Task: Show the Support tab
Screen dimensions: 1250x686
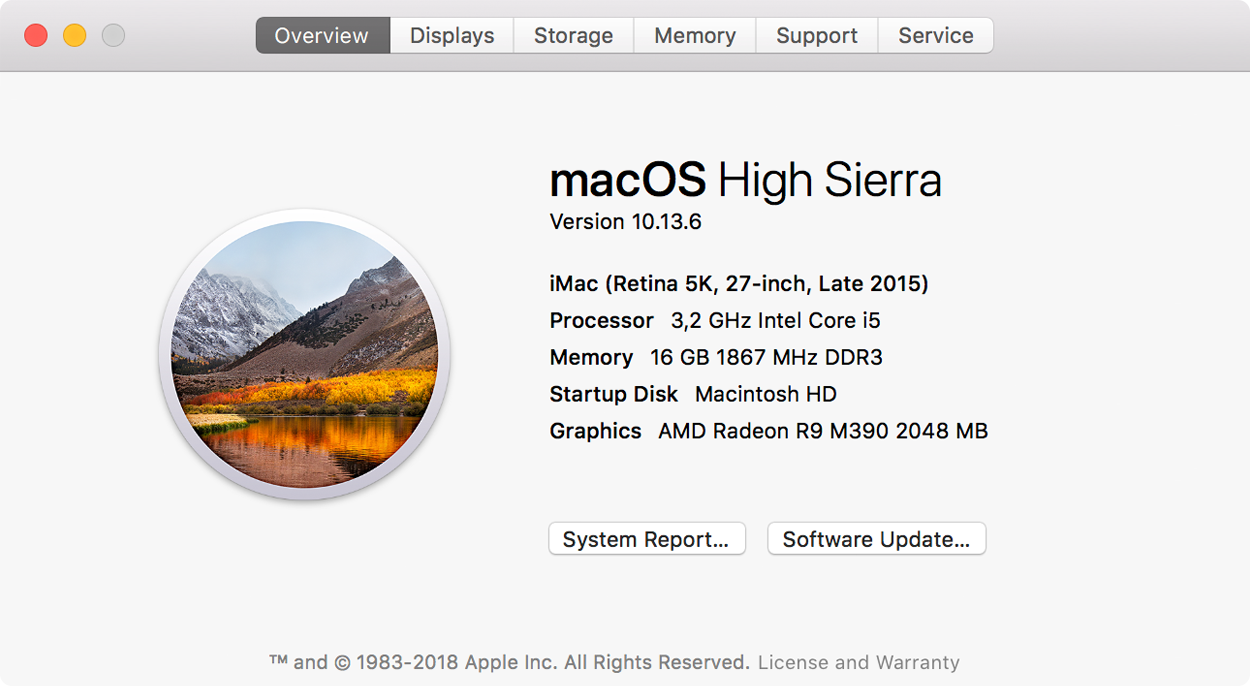Action: pos(817,35)
